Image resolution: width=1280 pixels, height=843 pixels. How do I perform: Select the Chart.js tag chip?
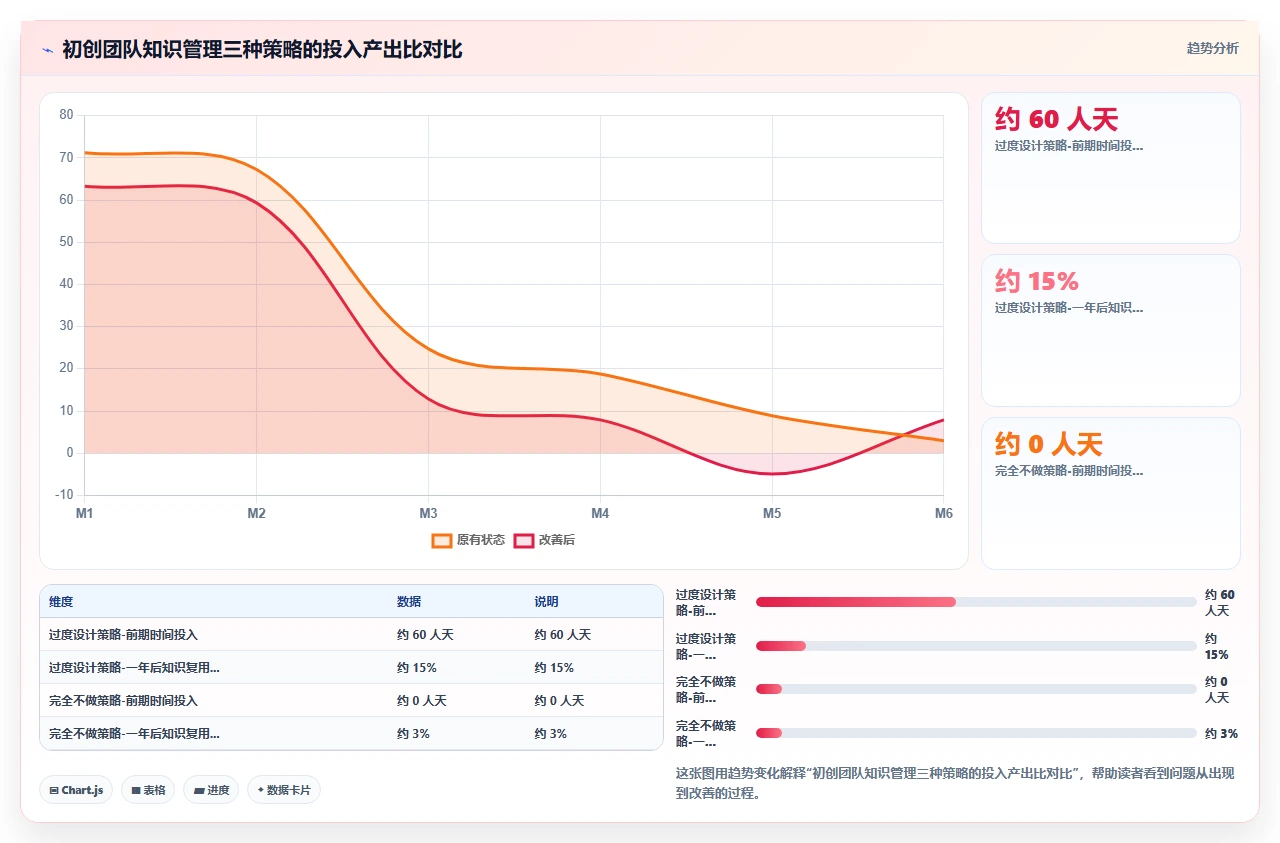[x=76, y=790]
